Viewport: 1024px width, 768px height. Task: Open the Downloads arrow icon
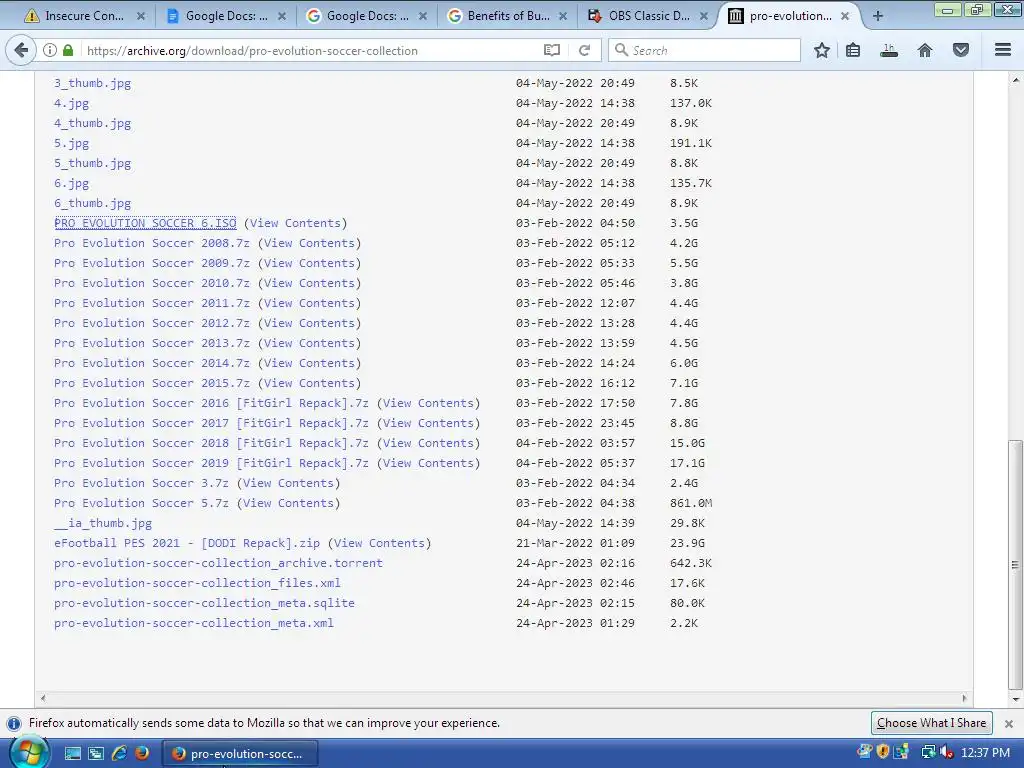point(889,50)
